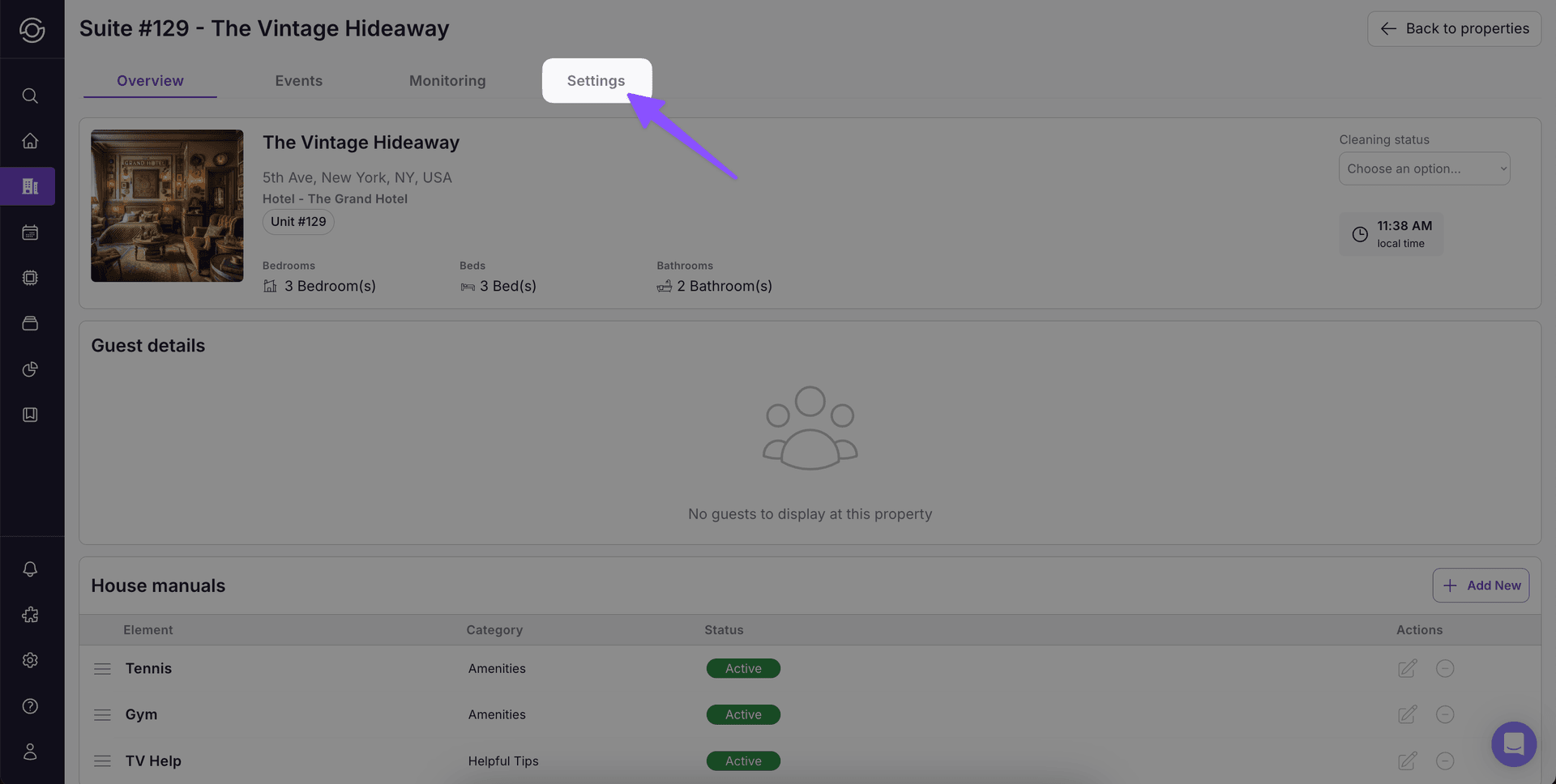1556x784 pixels.
Task: Add a new house manual entry
Action: point(1481,585)
